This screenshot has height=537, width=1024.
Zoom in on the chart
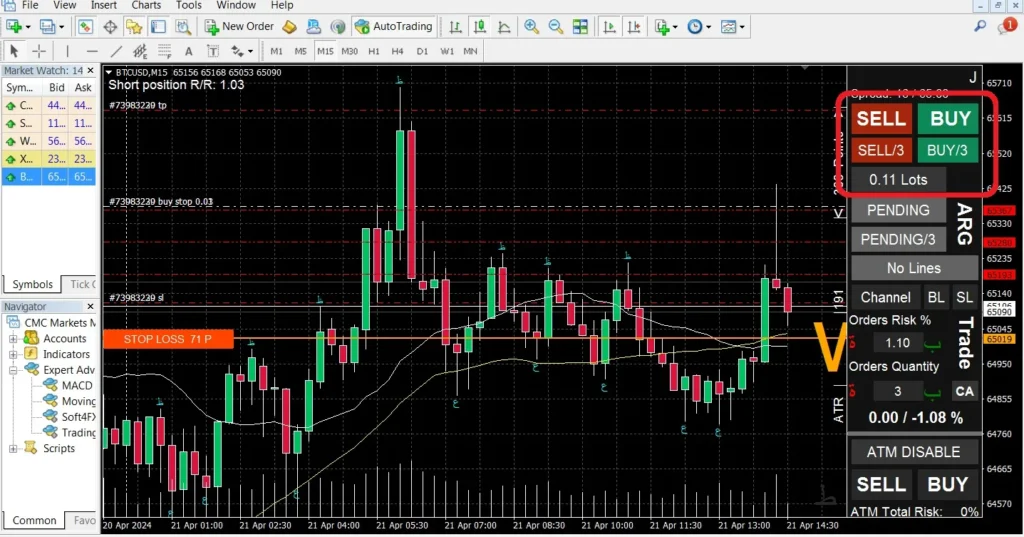[x=531, y=27]
